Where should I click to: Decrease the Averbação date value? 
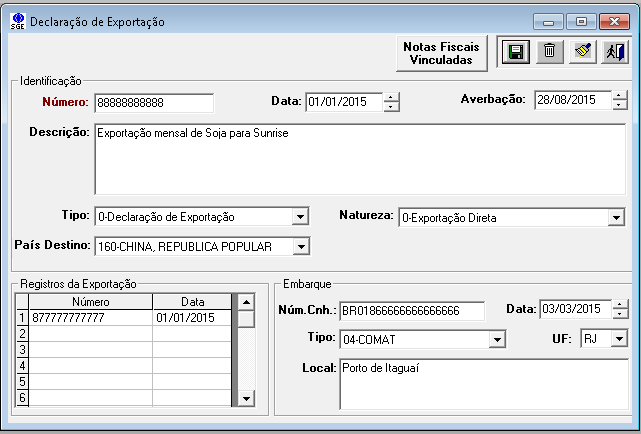(620, 105)
